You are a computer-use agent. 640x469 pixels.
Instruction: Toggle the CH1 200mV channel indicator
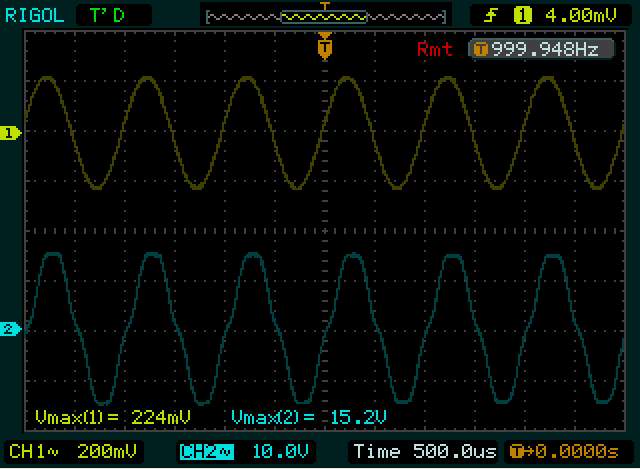(x=75, y=450)
